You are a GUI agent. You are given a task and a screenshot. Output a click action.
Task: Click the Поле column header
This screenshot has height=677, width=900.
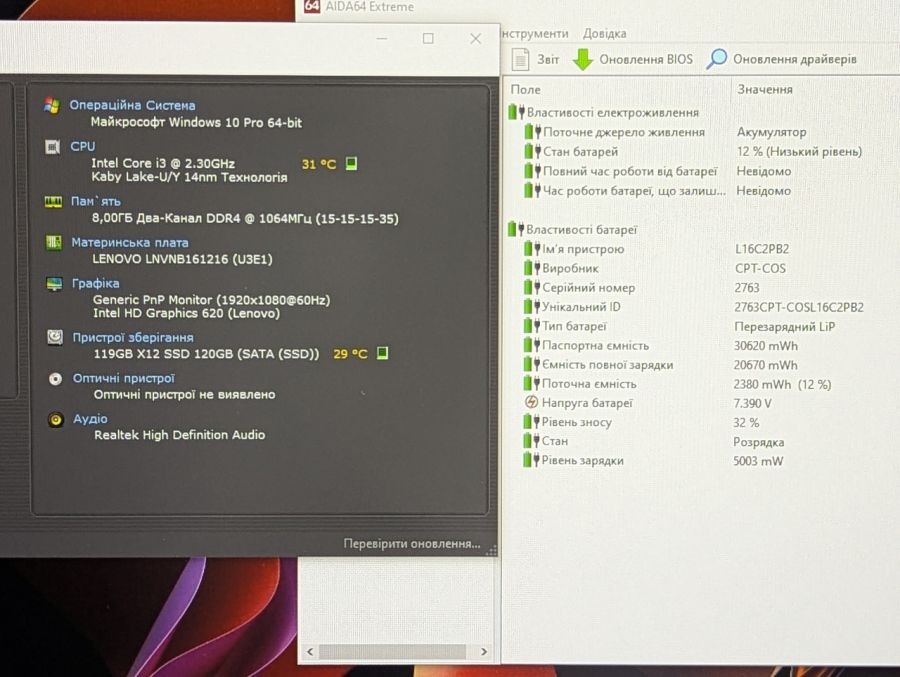pos(525,90)
